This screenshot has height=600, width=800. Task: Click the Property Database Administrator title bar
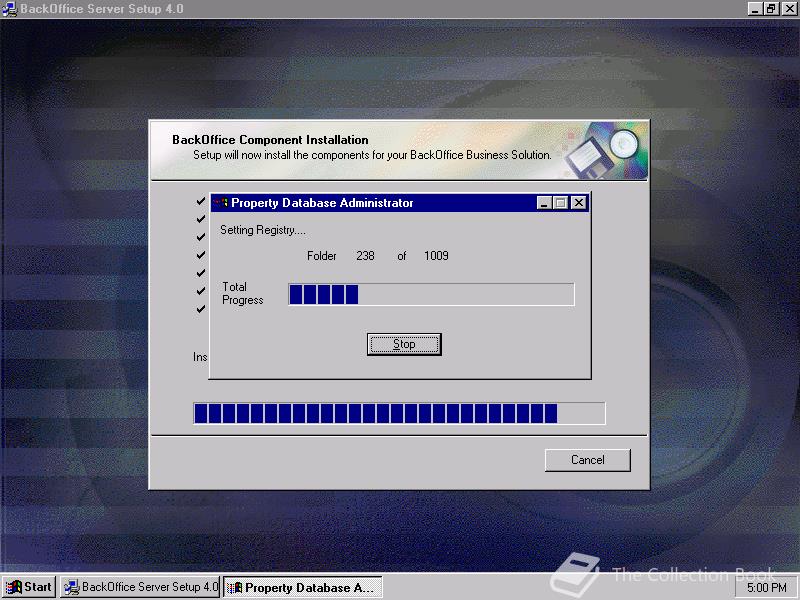401,203
